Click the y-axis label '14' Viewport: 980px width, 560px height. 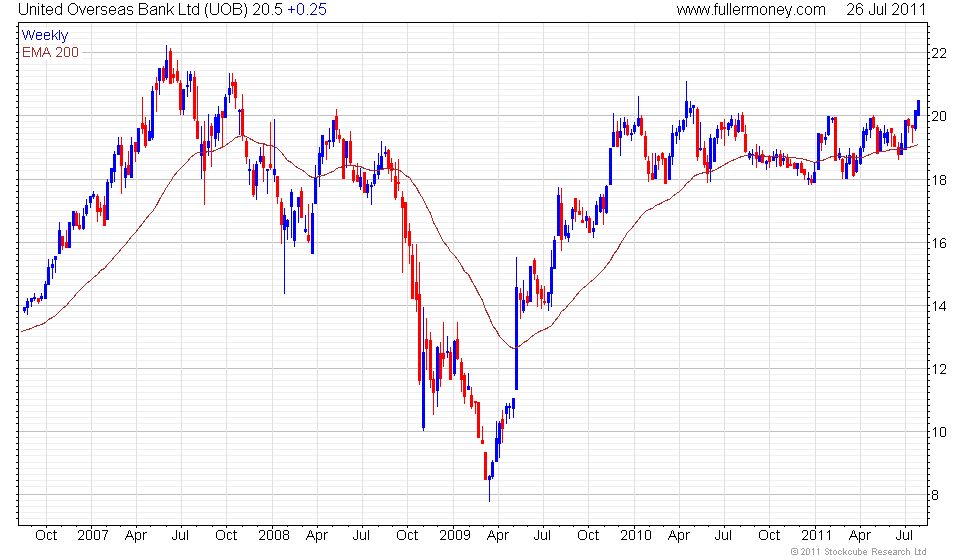939,307
